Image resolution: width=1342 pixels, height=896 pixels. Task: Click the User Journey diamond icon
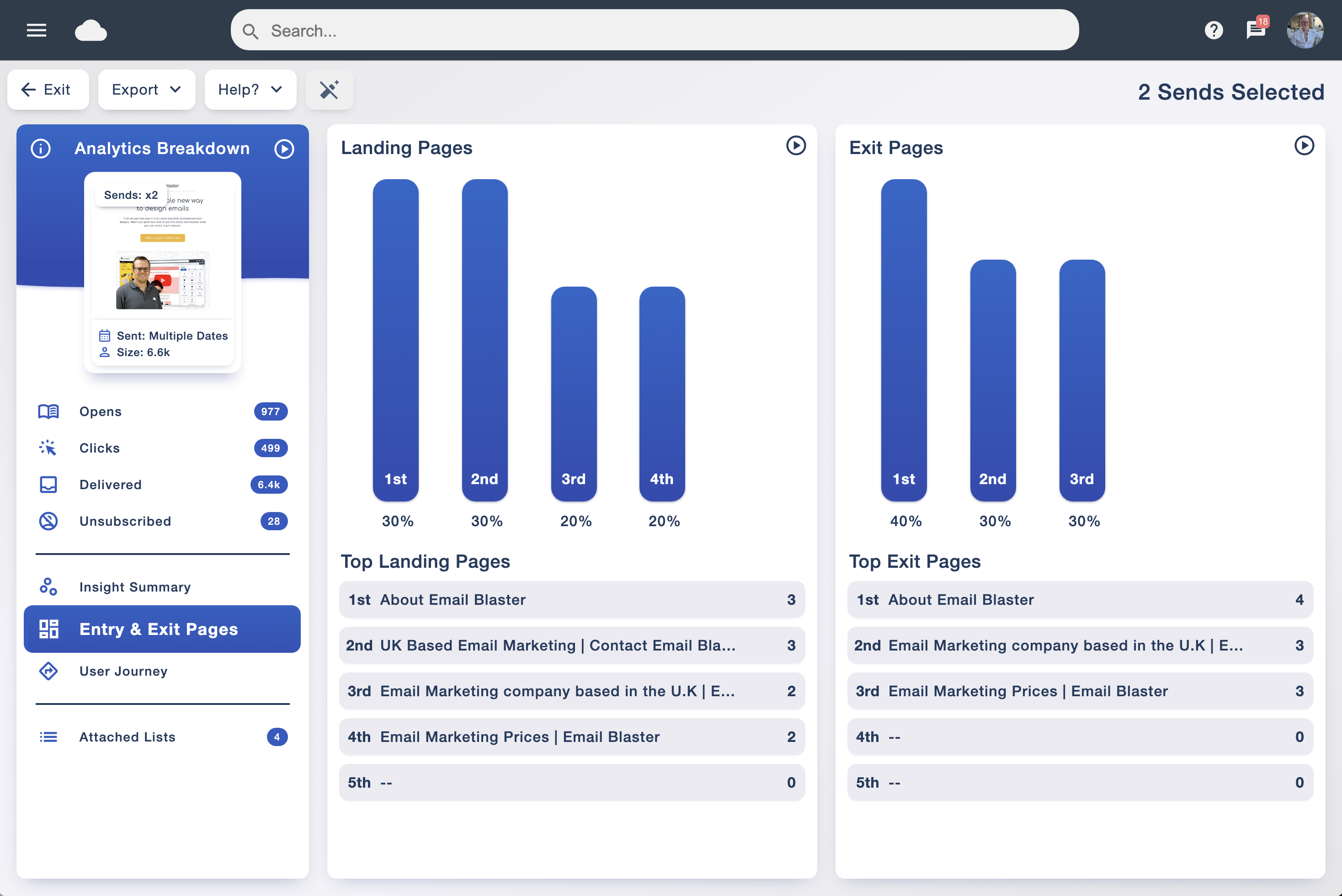tap(48, 671)
